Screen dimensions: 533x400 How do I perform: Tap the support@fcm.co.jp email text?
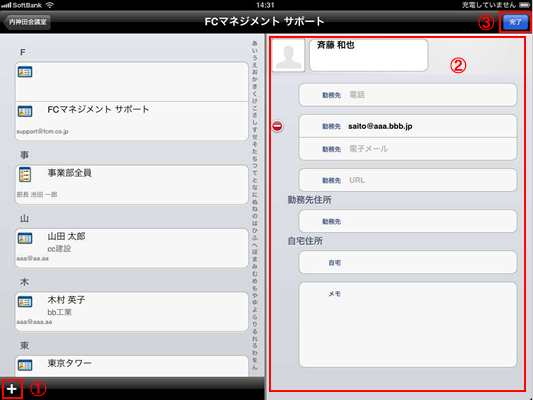[42, 132]
